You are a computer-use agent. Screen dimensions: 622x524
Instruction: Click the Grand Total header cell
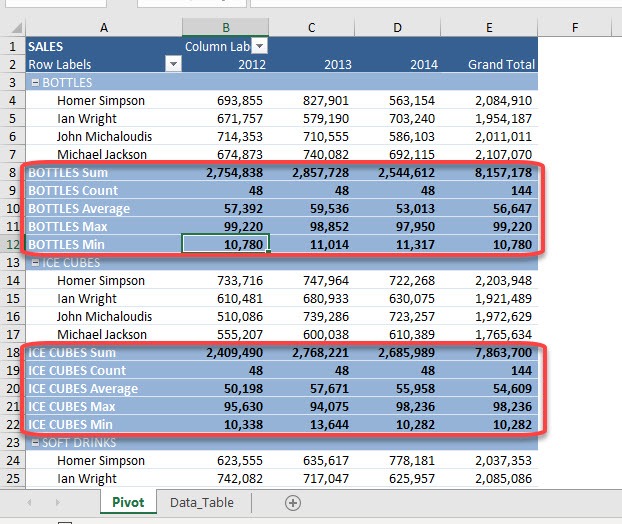(489, 64)
